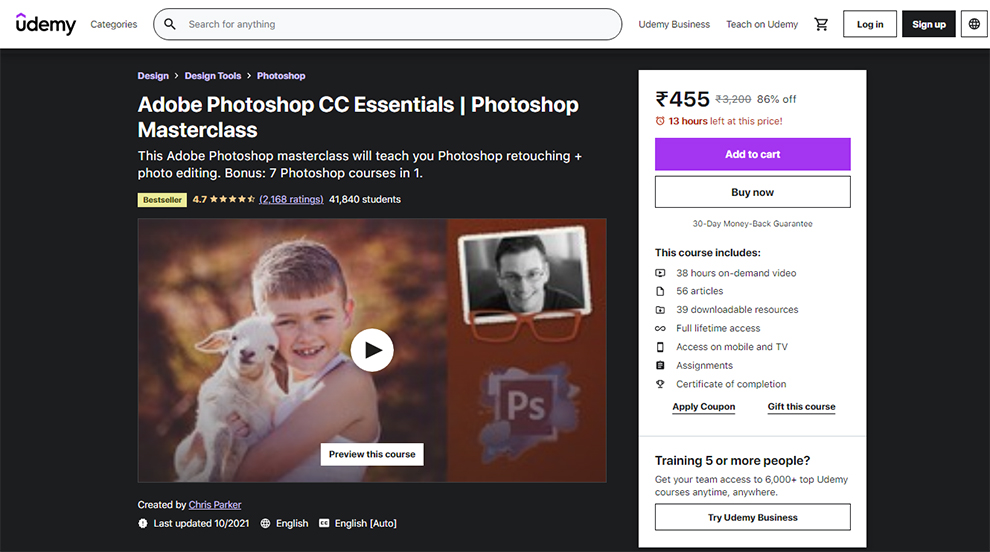Click the alarm clock timer icon
The width and height of the screenshot is (990, 552).
[660, 121]
